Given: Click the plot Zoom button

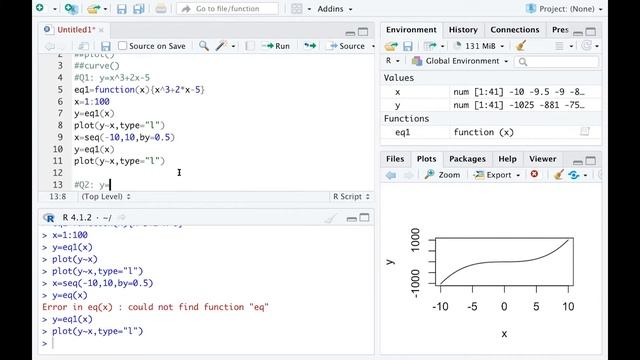Looking at the screenshot, I should point(442,175).
